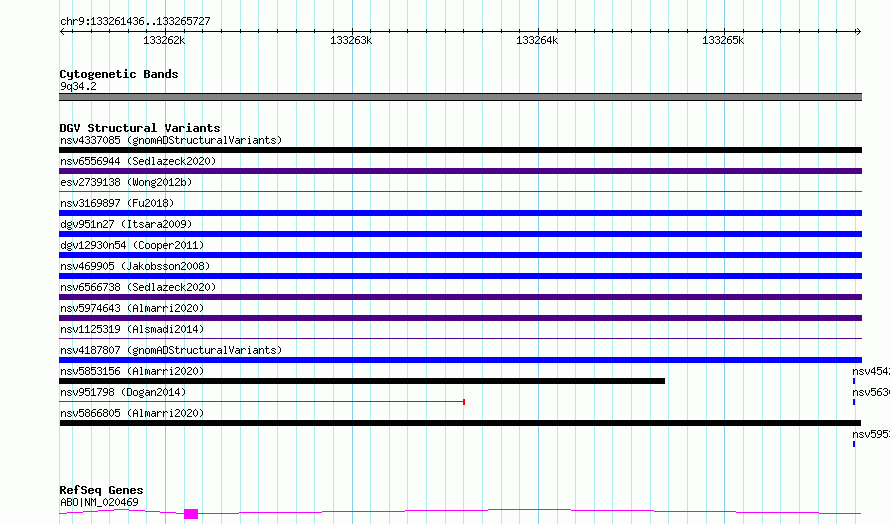Click nsv6556944 (Sedlazeck2020) label
The image size is (890, 524).
click(x=138, y=161)
